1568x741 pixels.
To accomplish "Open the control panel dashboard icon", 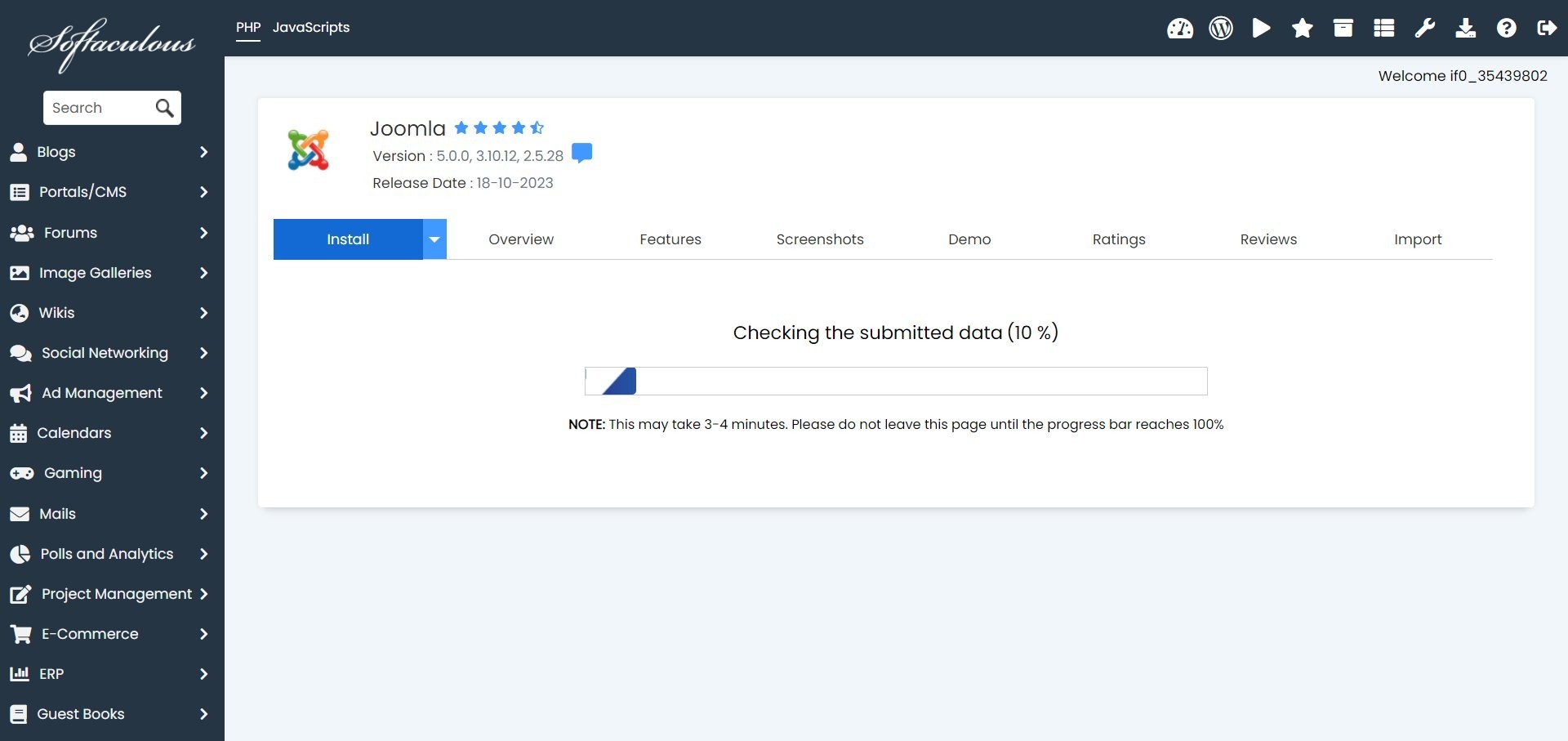I will click(1179, 29).
